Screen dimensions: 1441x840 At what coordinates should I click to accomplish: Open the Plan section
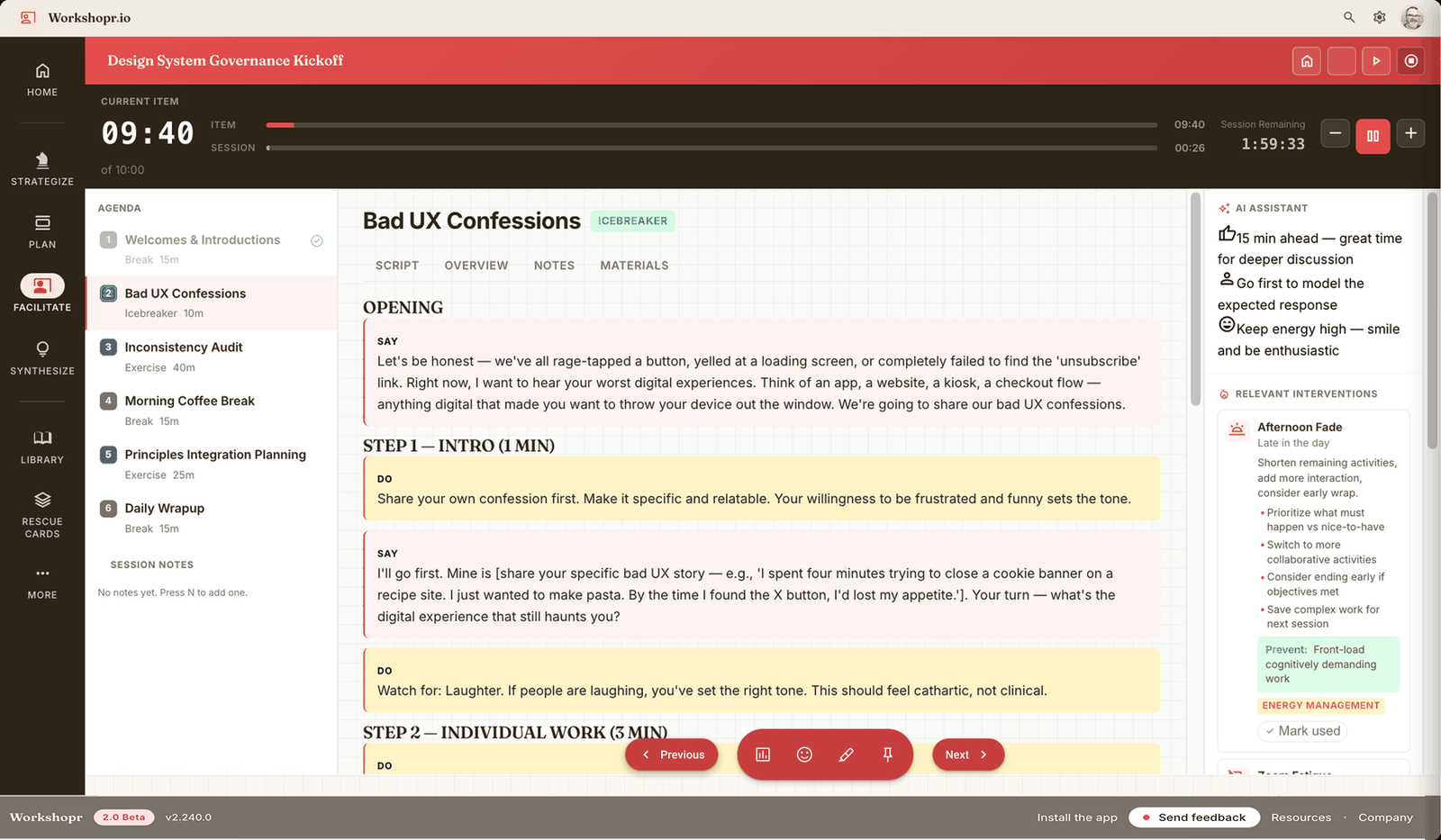[42, 232]
